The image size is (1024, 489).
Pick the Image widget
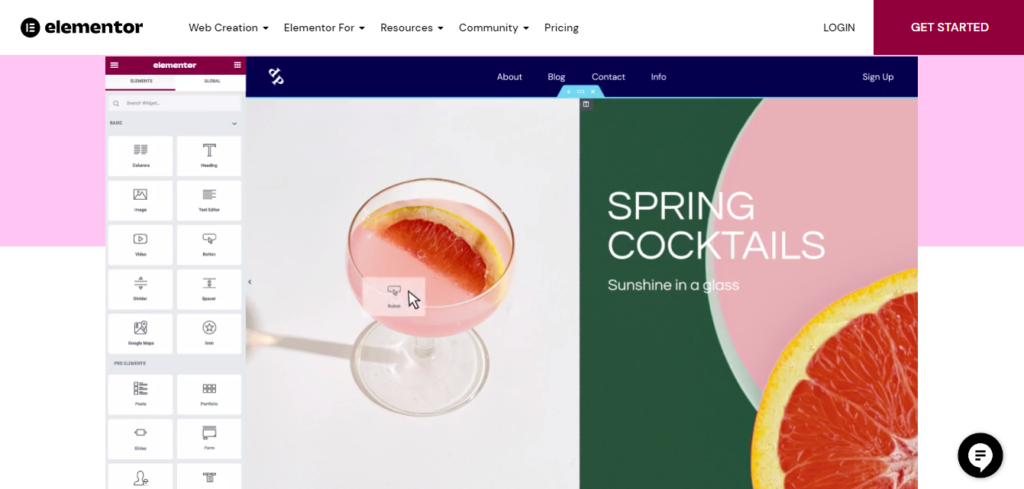tap(140, 200)
